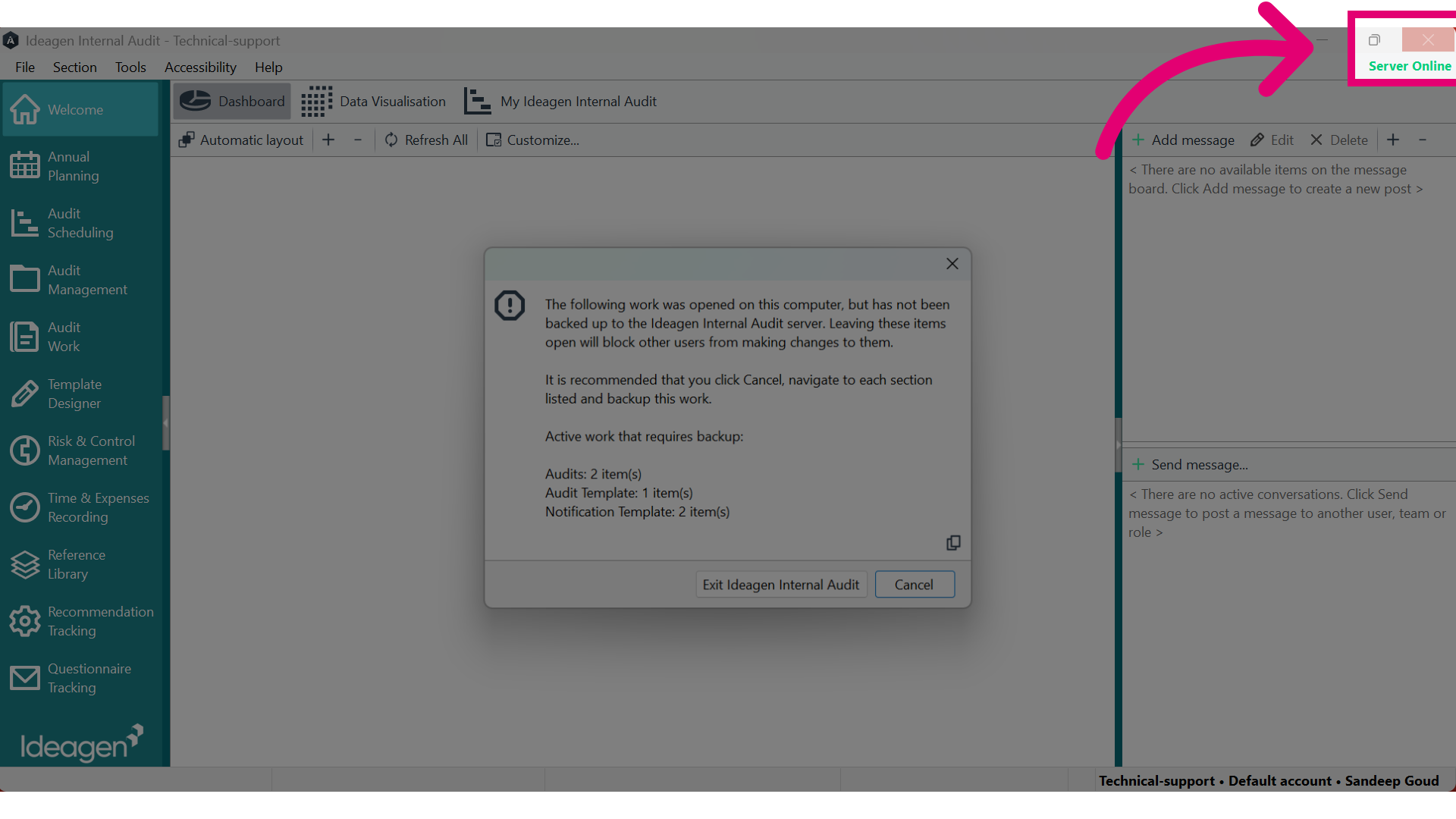Click 'Notification Template: 2 item(s)' text
Image resolution: width=1456 pixels, height=819 pixels.
[637, 512]
